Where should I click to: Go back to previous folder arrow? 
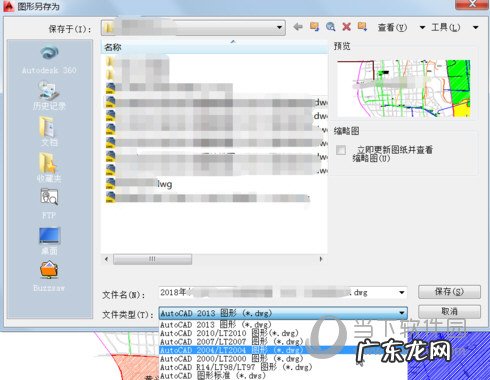pos(298,27)
